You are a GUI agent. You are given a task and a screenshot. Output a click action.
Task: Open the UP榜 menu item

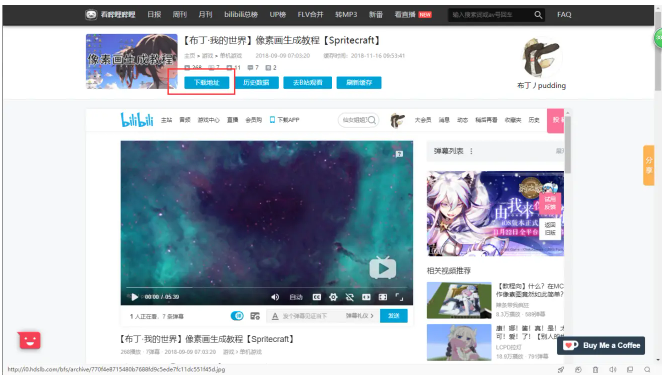click(277, 14)
